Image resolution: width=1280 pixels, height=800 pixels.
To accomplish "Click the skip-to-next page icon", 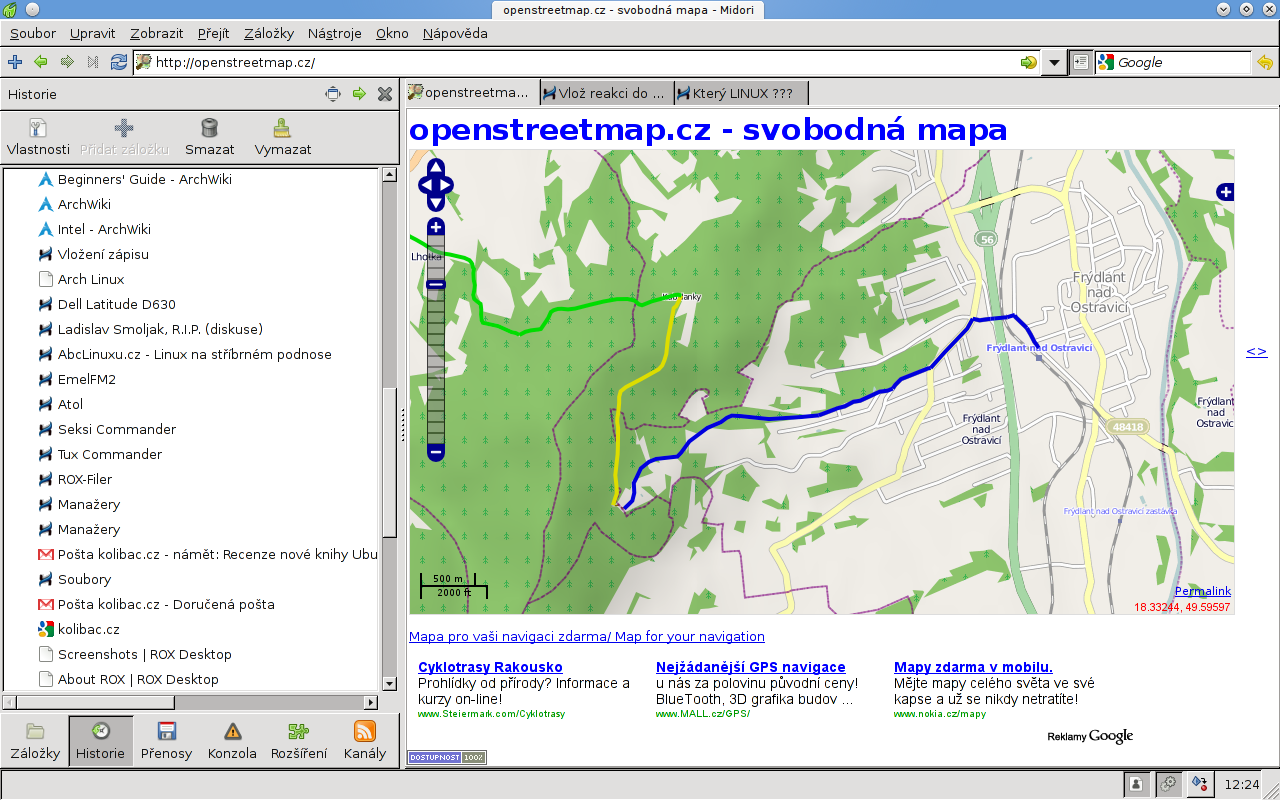I will point(93,62).
